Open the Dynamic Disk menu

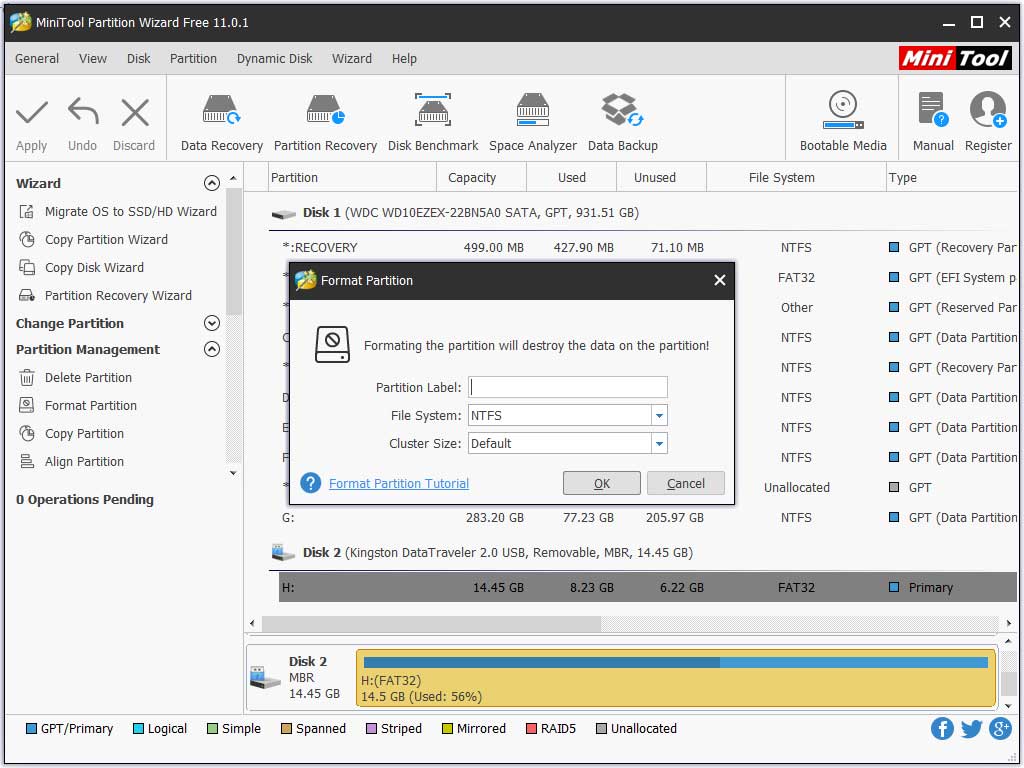pos(274,59)
